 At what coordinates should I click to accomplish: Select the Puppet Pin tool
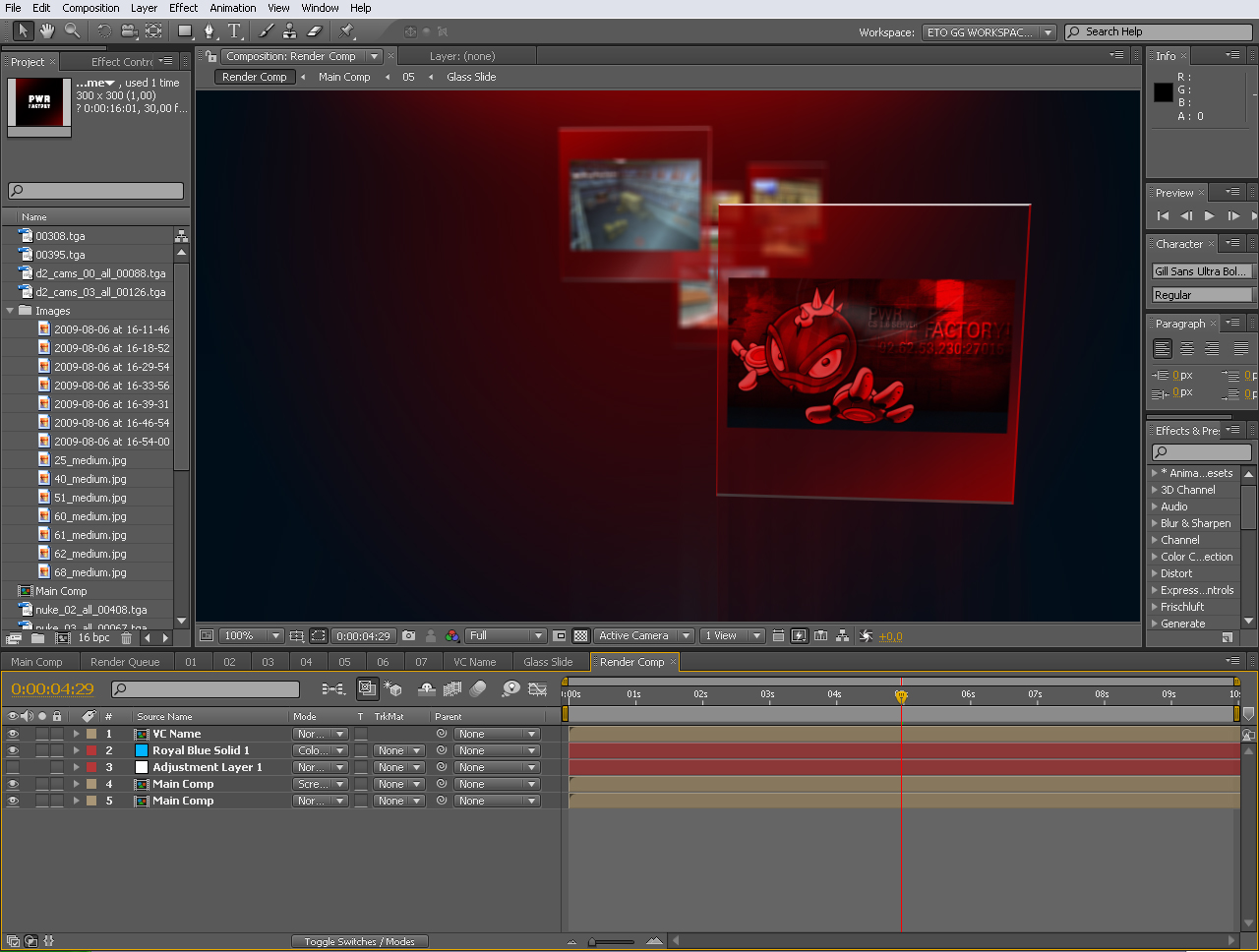(347, 31)
